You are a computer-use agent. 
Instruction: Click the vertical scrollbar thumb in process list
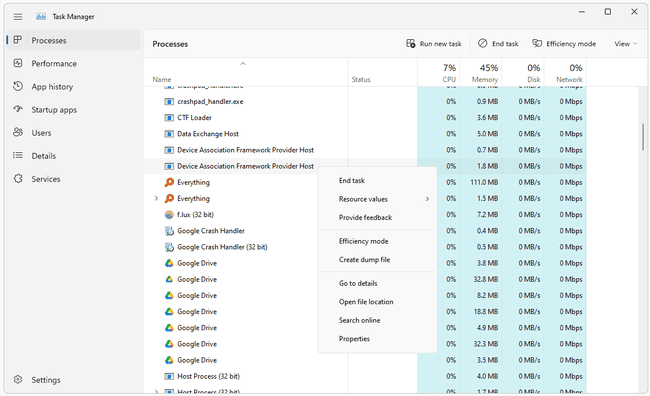(643, 137)
